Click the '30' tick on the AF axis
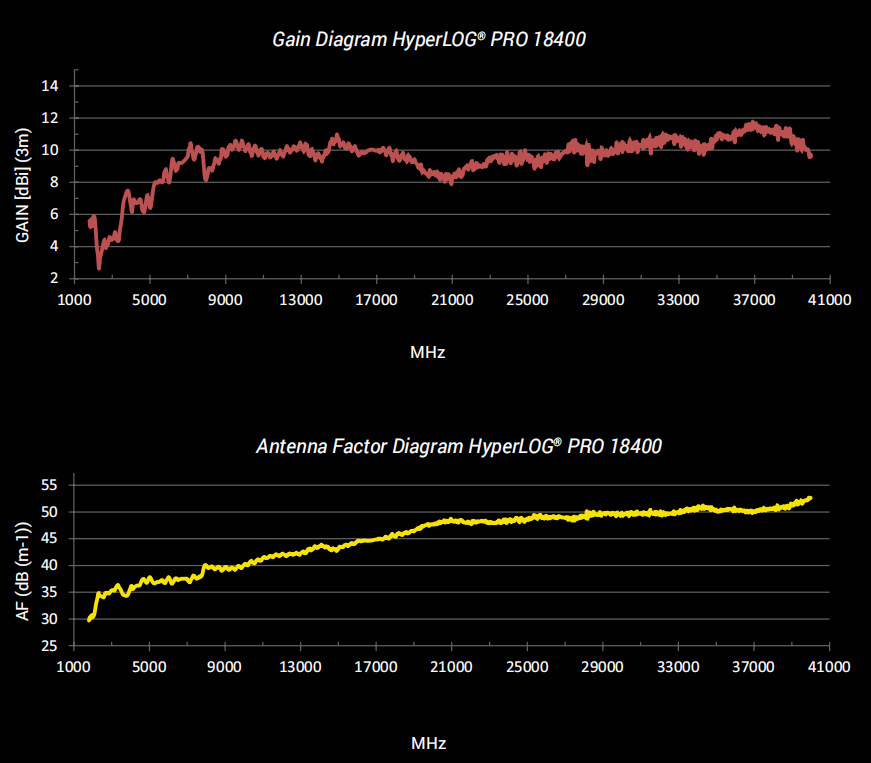The height and width of the screenshot is (763, 871). click(x=49, y=619)
